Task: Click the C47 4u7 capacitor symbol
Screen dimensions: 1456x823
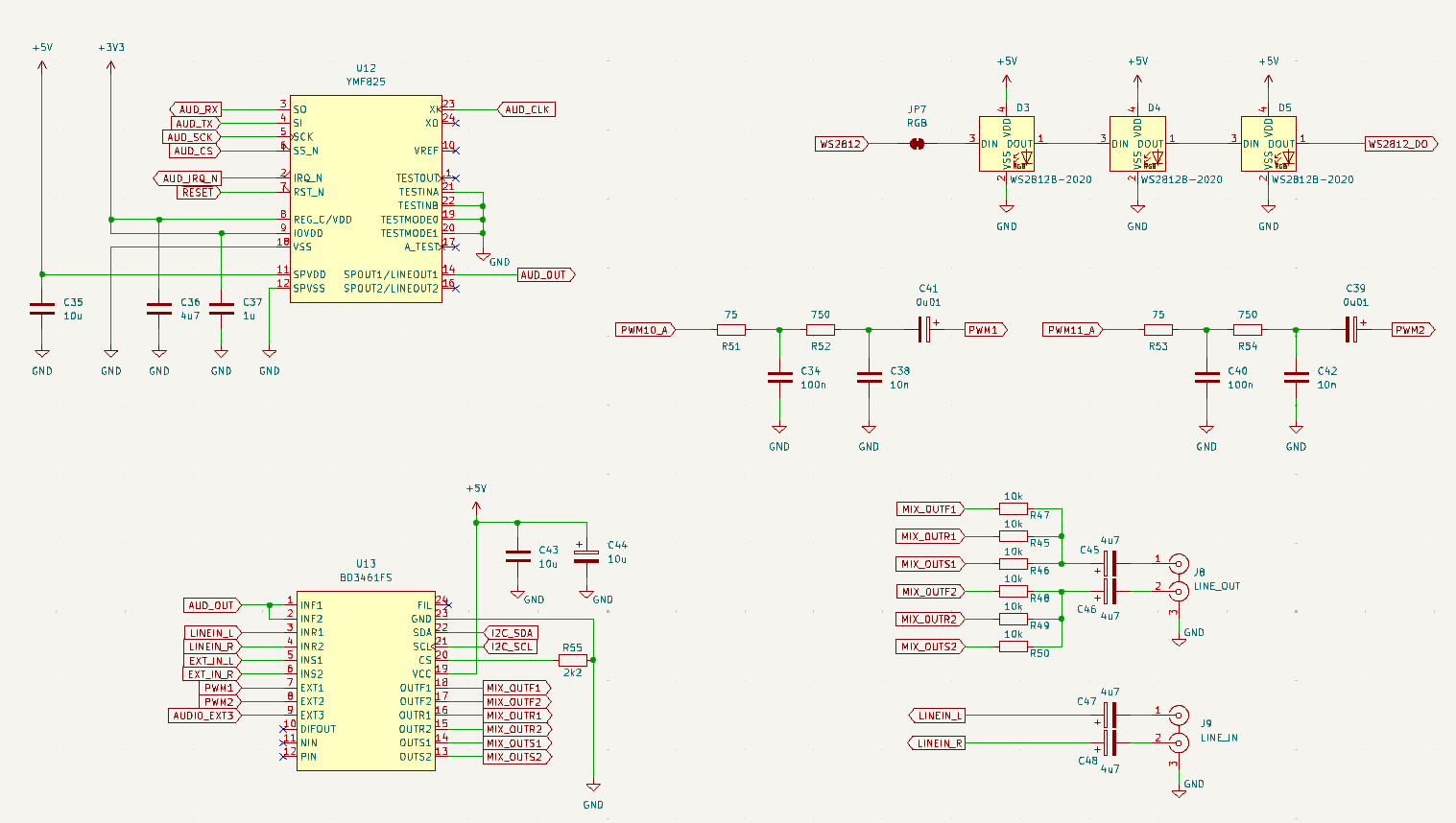Action: pyautogui.click(x=1111, y=715)
